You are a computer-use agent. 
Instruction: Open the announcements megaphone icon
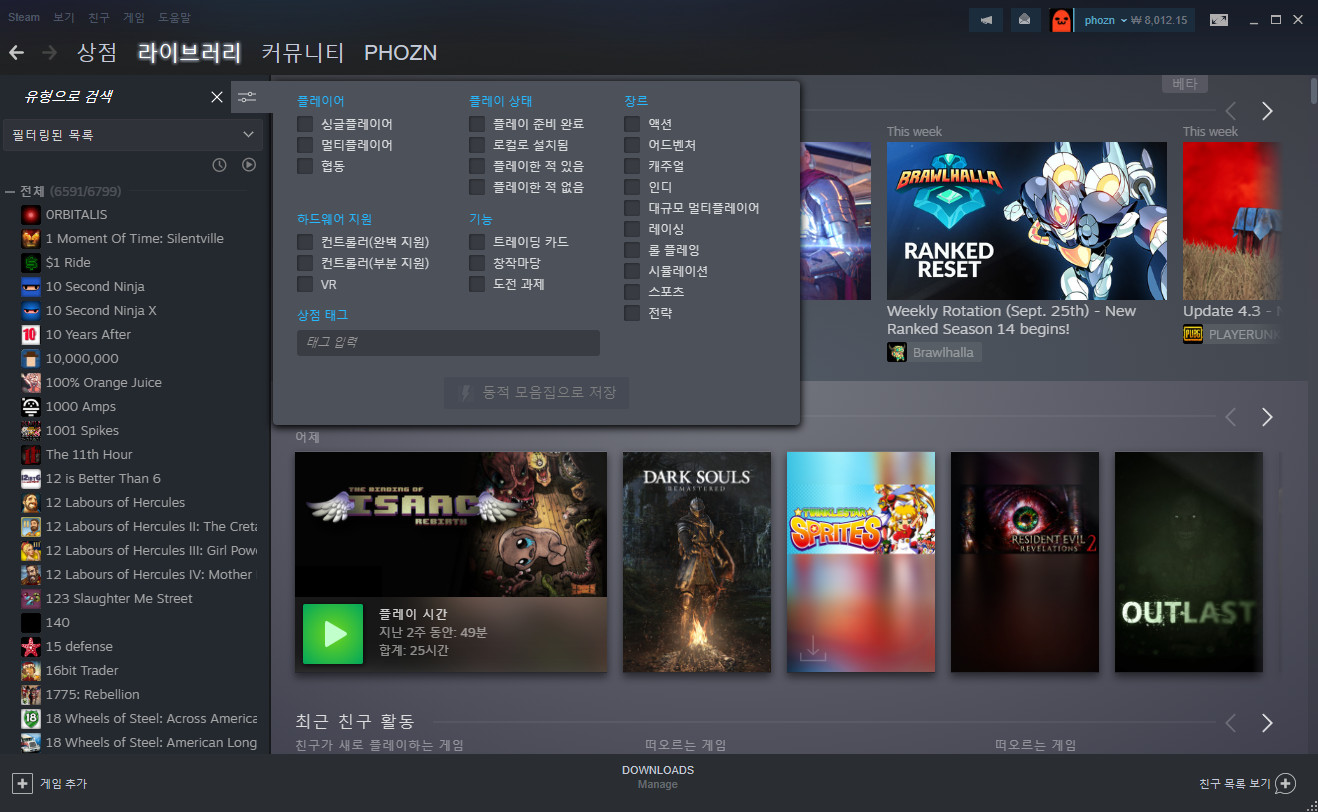tap(986, 20)
